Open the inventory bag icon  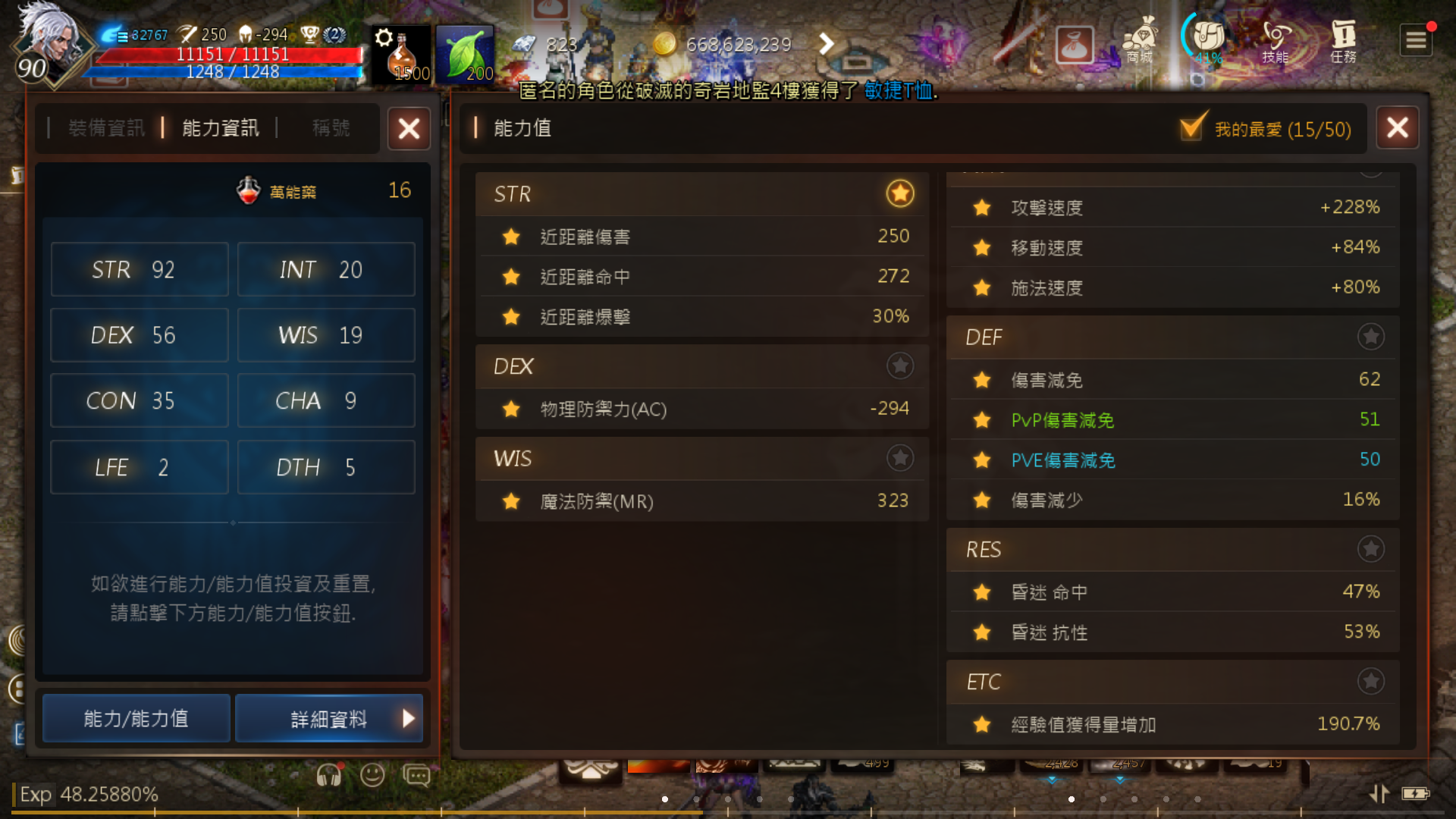click(x=1075, y=45)
